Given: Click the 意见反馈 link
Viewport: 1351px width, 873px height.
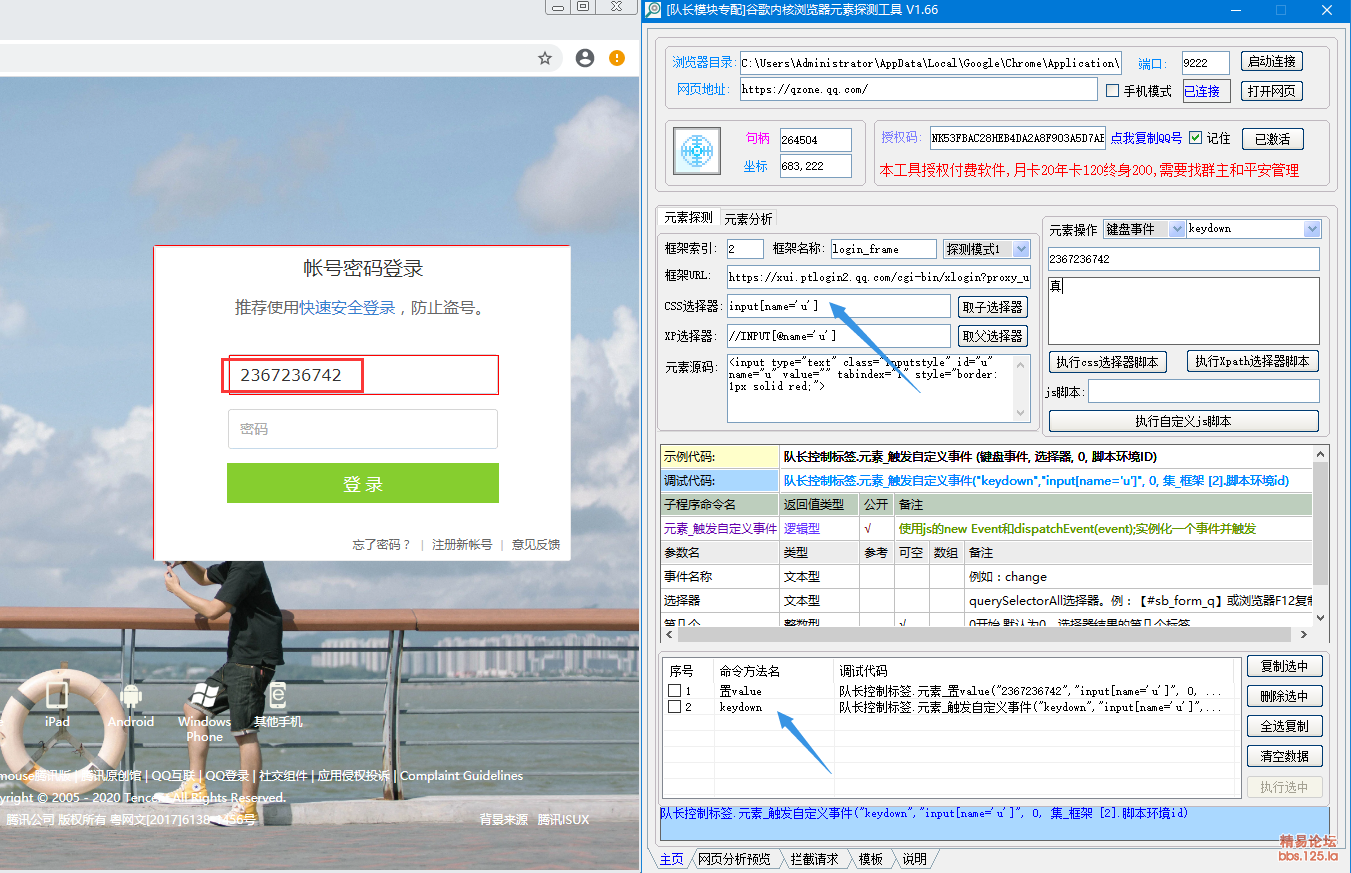Looking at the screenshot, I should [536, 545].
